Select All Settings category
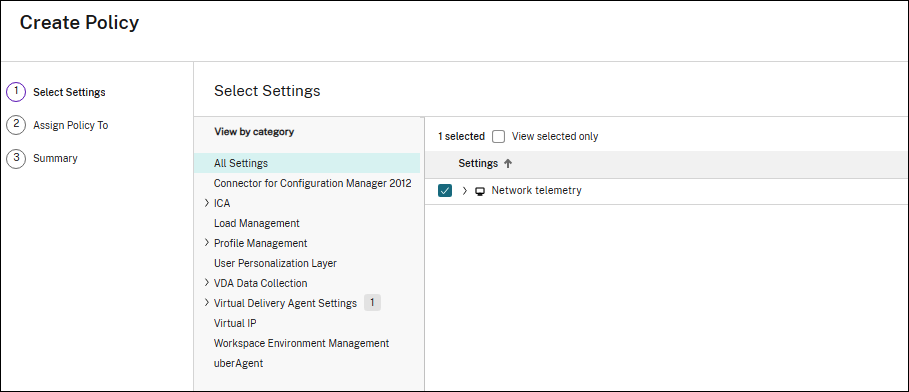Screen dimensions: 909x392 pos(308,164)
